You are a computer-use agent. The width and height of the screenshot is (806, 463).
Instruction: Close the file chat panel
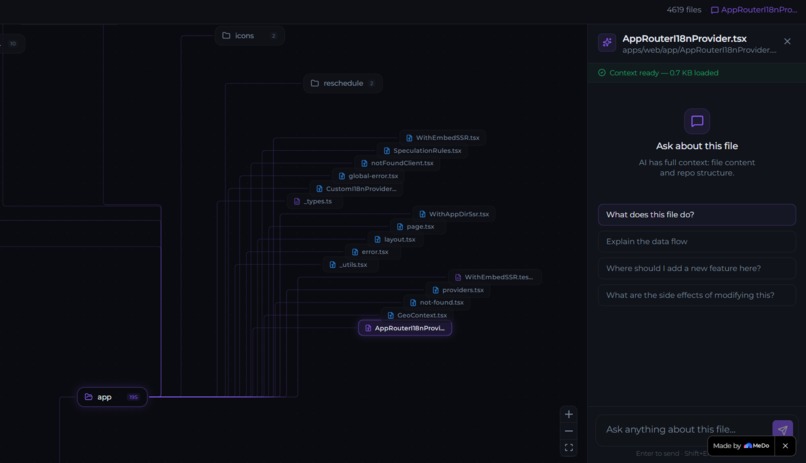(x=787, y=41)
